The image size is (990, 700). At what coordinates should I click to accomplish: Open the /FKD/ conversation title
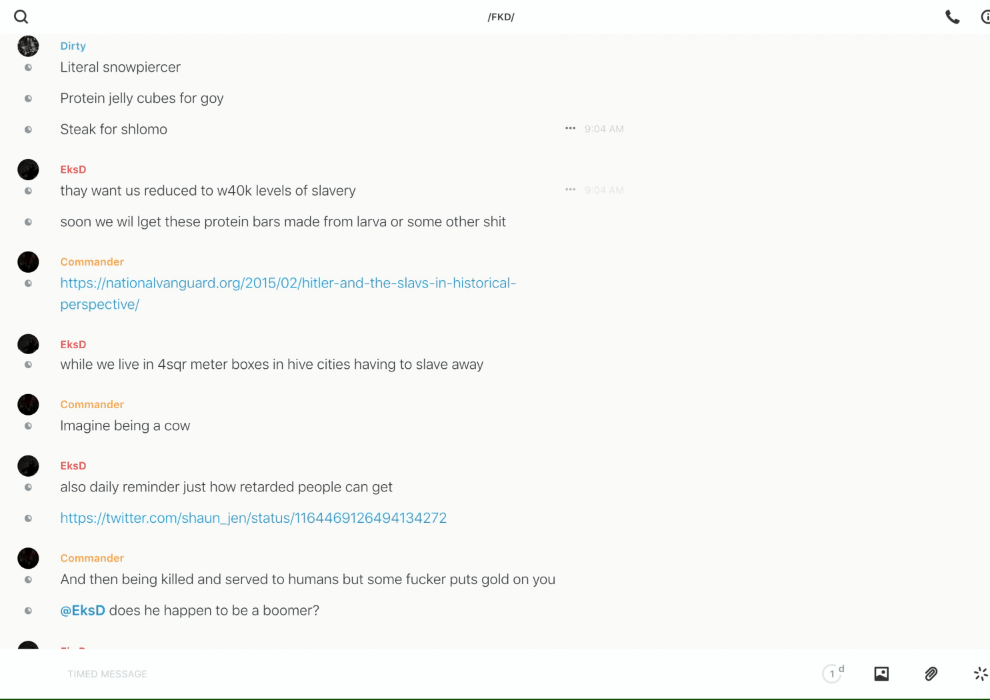tap(501, 17)
